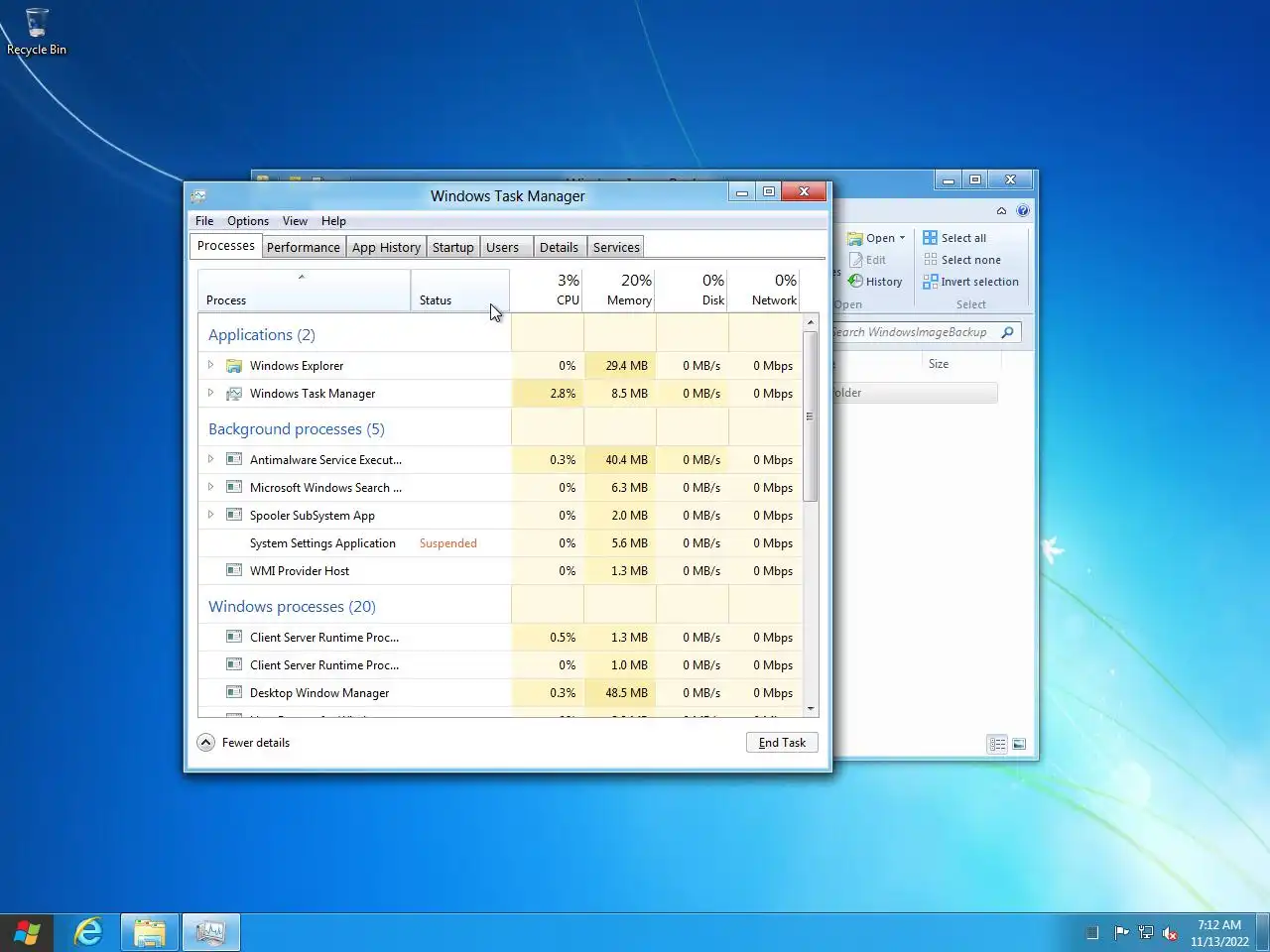Click the process list scroll-up arrow

click(811, 322)
